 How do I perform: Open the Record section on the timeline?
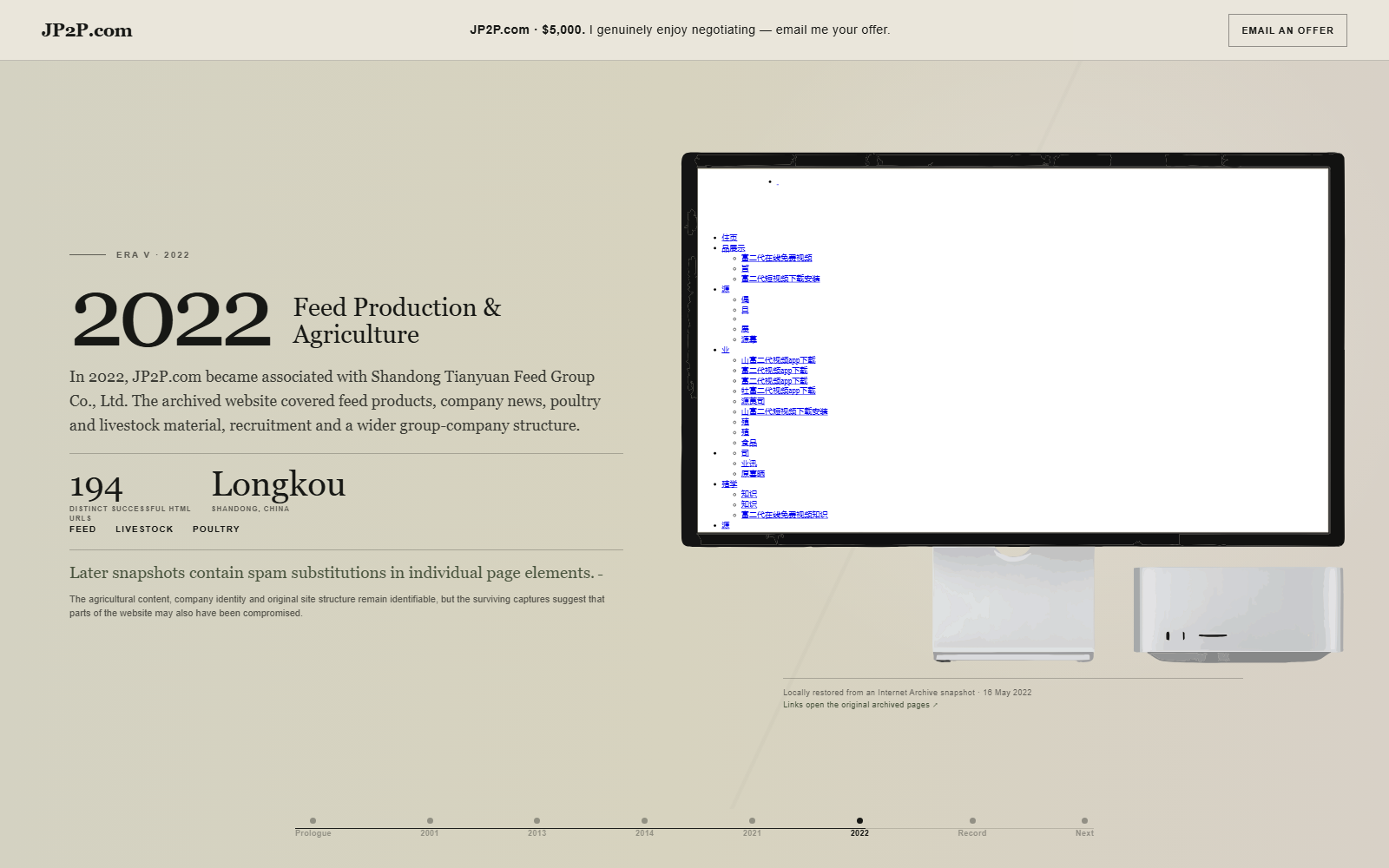(972, 826)
